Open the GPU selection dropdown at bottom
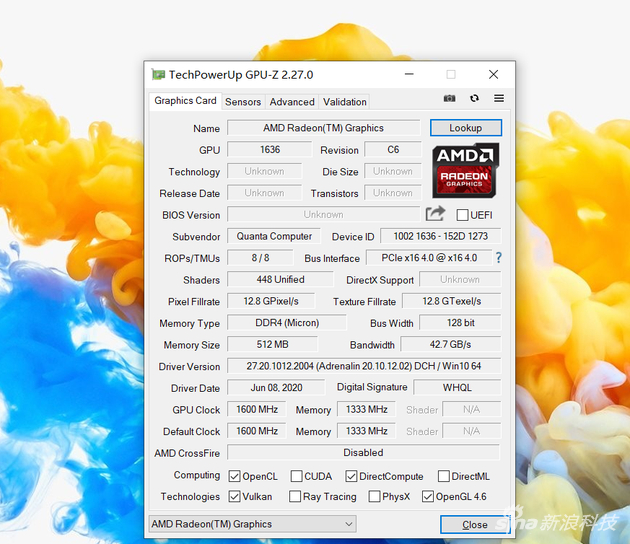 click(252, 524)
